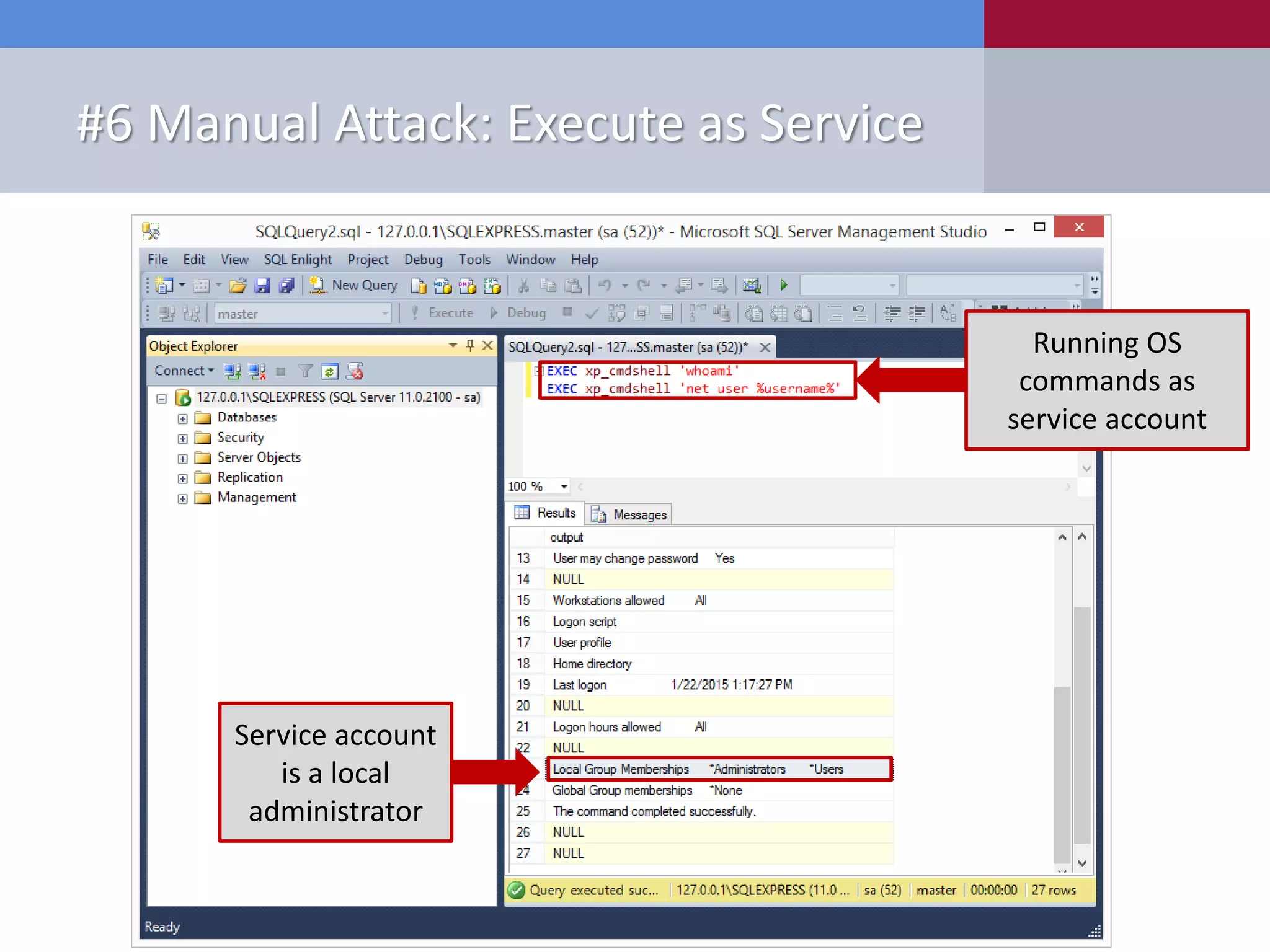Click the Redo arrow icon
This screenshot has height=952, width=1270.
coord(644,285)
